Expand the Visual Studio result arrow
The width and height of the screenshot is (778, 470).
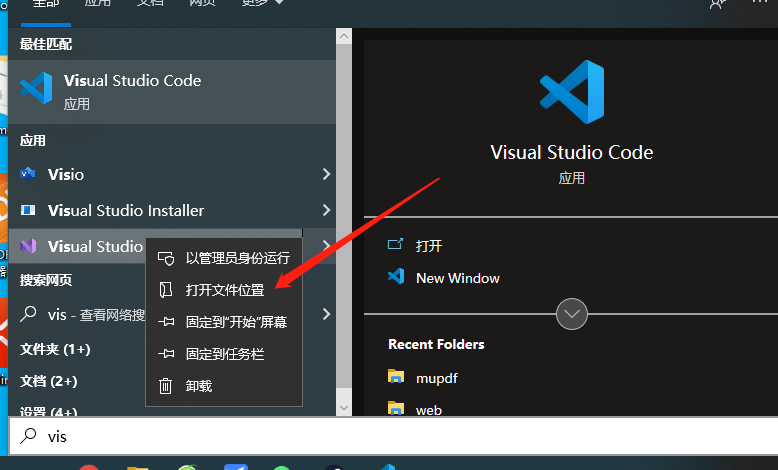[326, 246]
